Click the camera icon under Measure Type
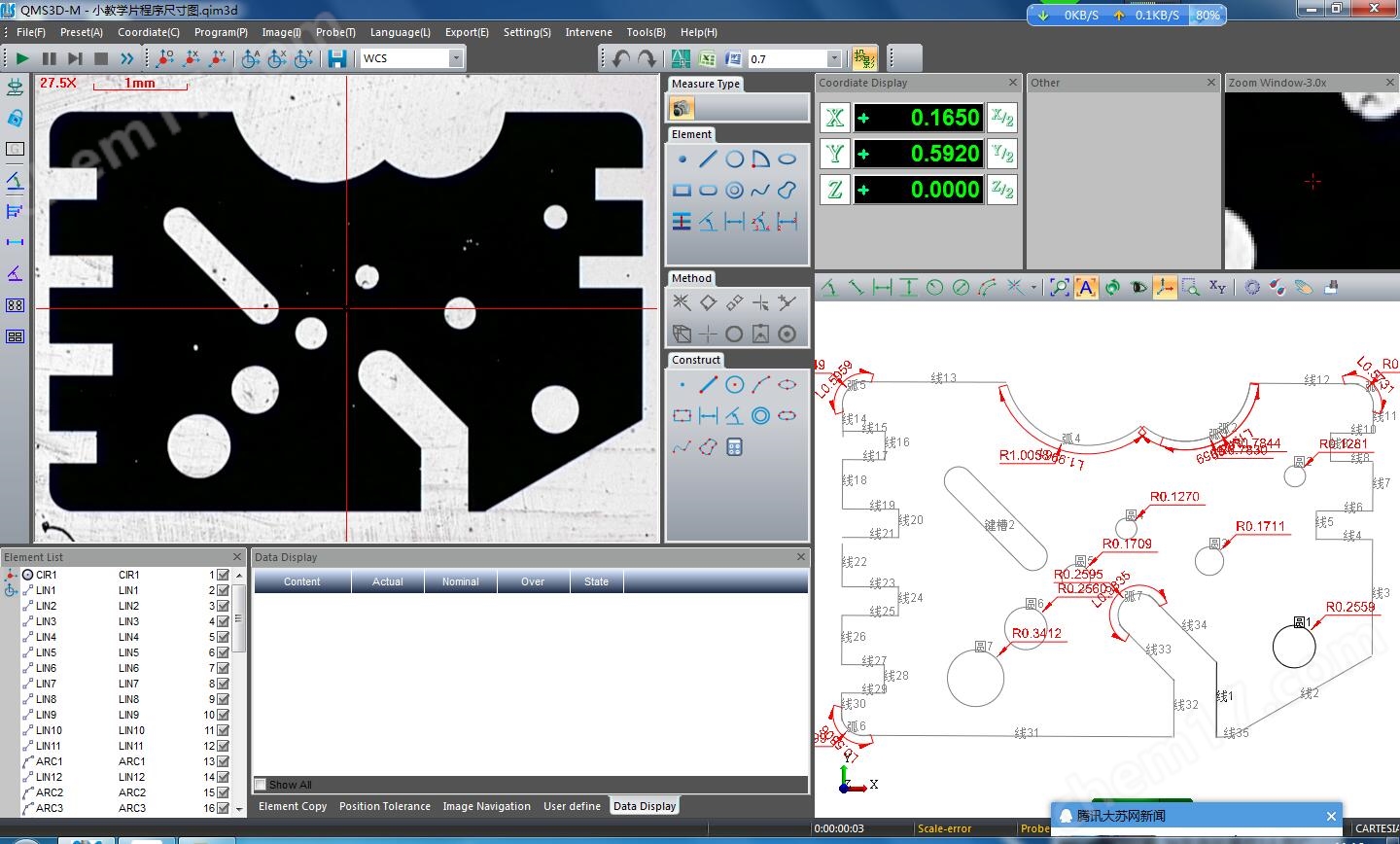Screen dimensions: 1400x844 tap(682, 108)
